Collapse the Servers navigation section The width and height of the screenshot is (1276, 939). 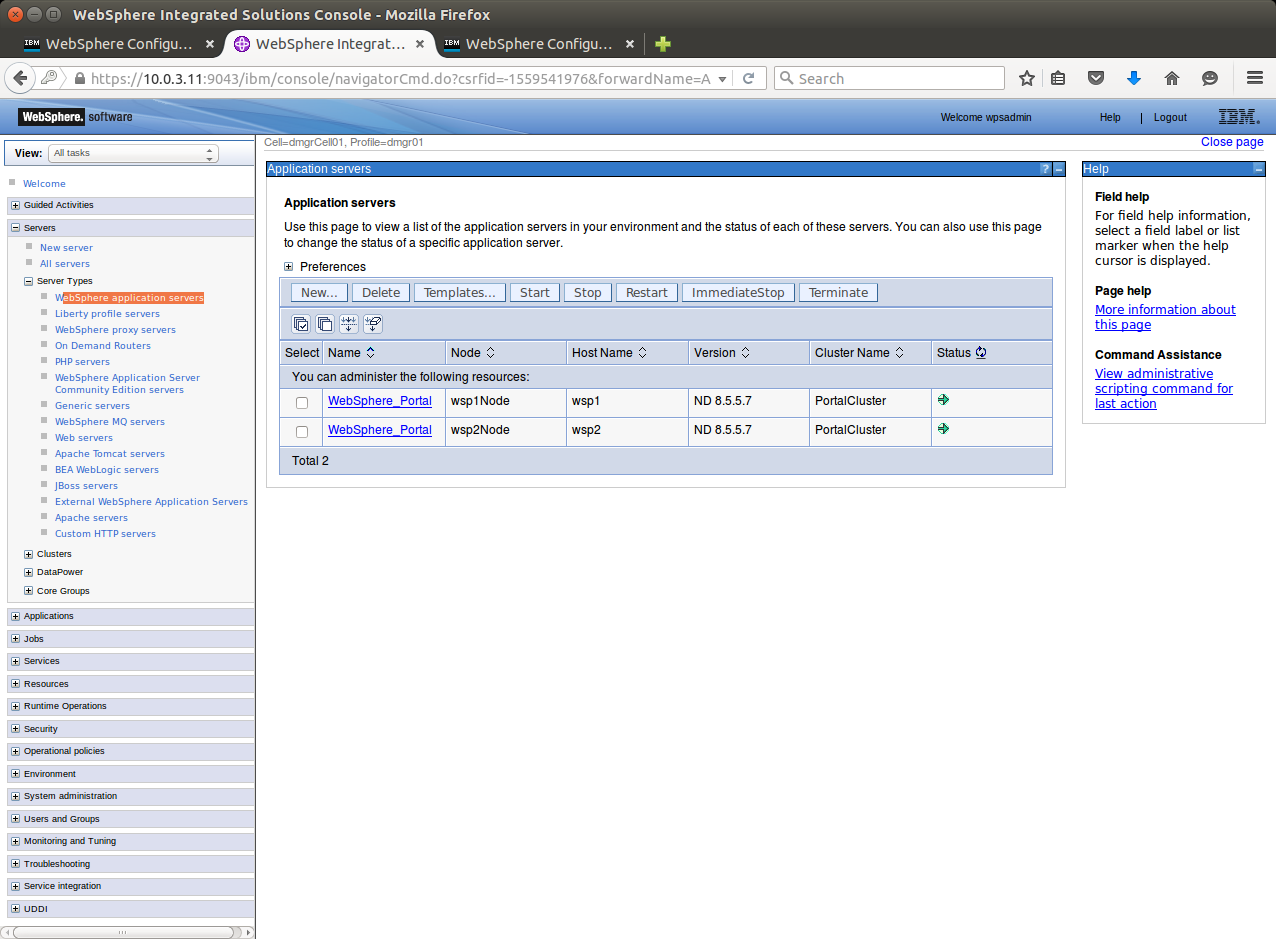tap(15, 228)
